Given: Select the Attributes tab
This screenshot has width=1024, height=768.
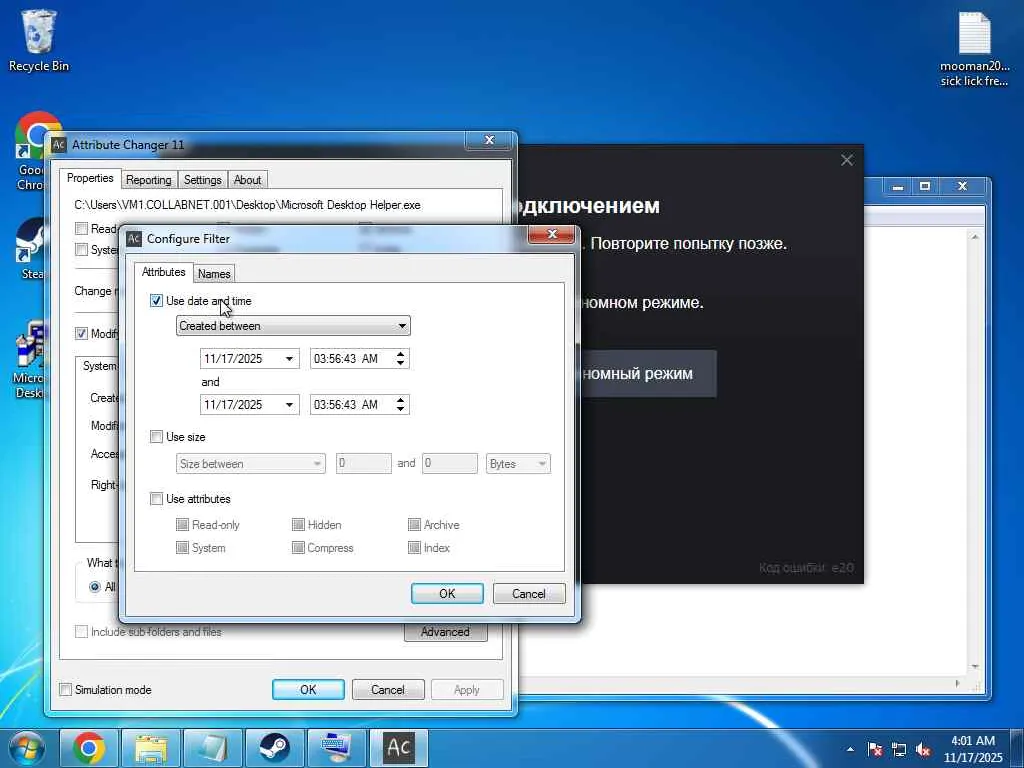Looking at the screenshot, I should click(163, 272).
